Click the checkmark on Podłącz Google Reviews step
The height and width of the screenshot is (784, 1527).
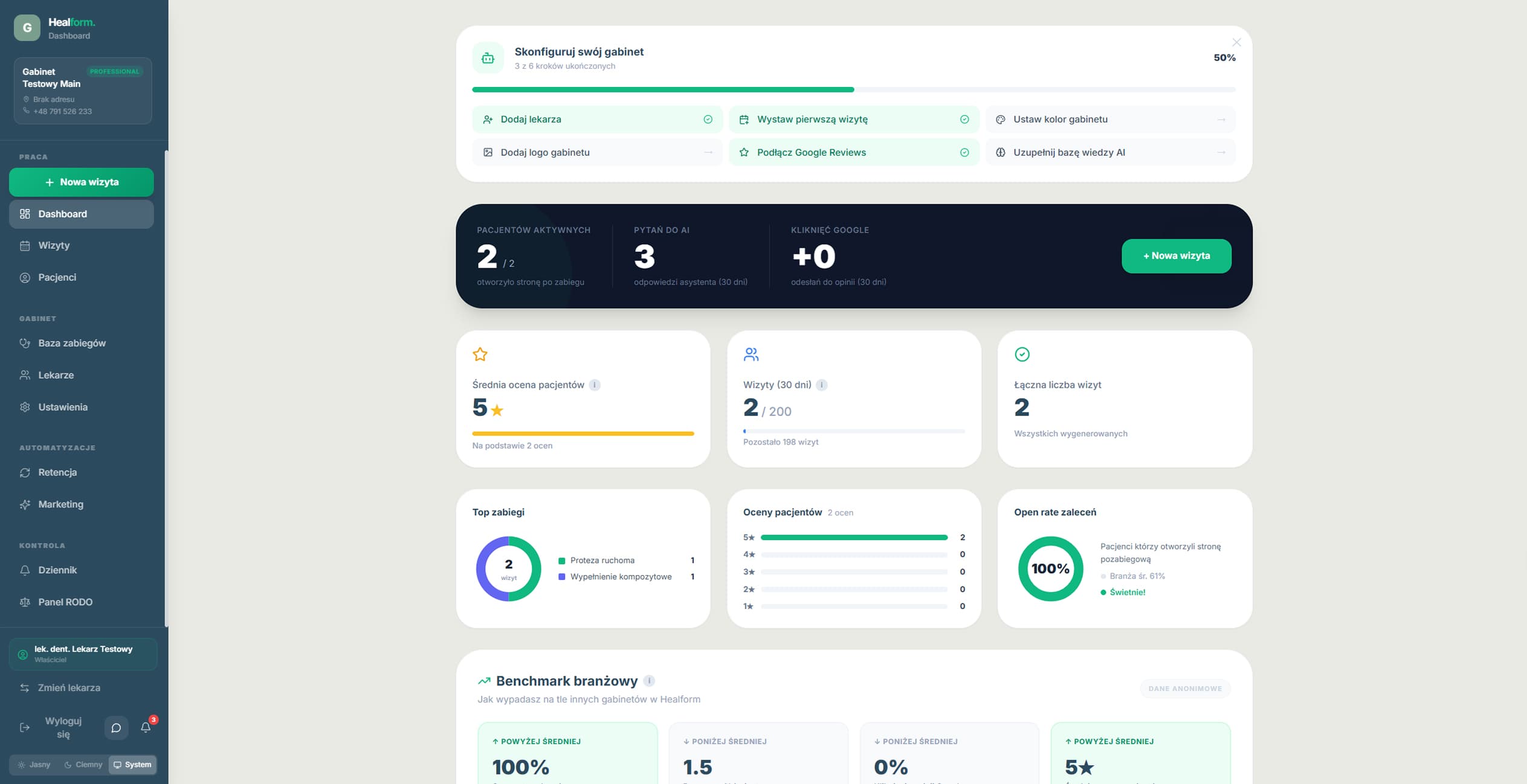tap(964, 152)
